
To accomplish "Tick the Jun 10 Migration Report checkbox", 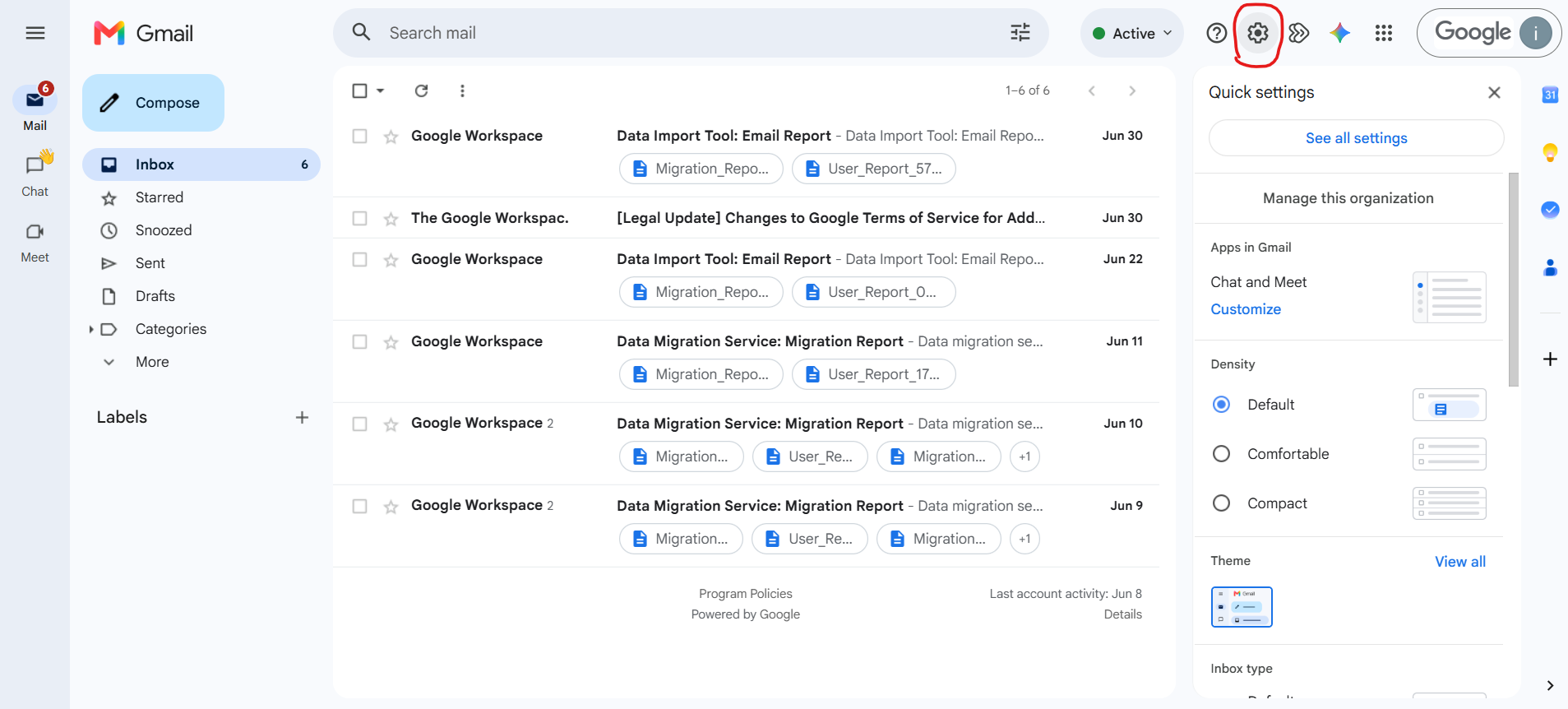I will click(359, 424).
